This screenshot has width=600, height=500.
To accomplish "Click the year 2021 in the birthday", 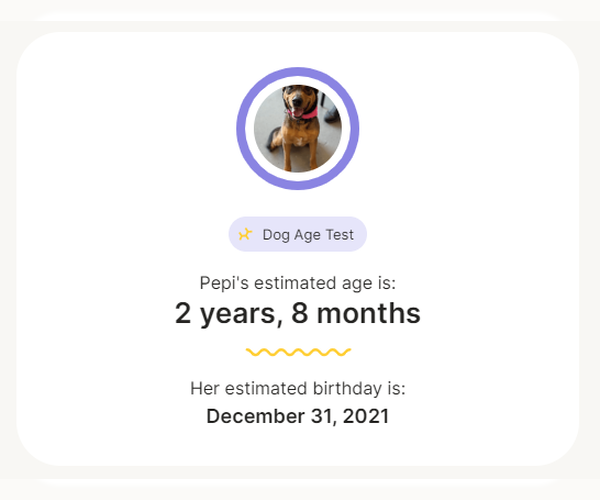I will (366, 416).
